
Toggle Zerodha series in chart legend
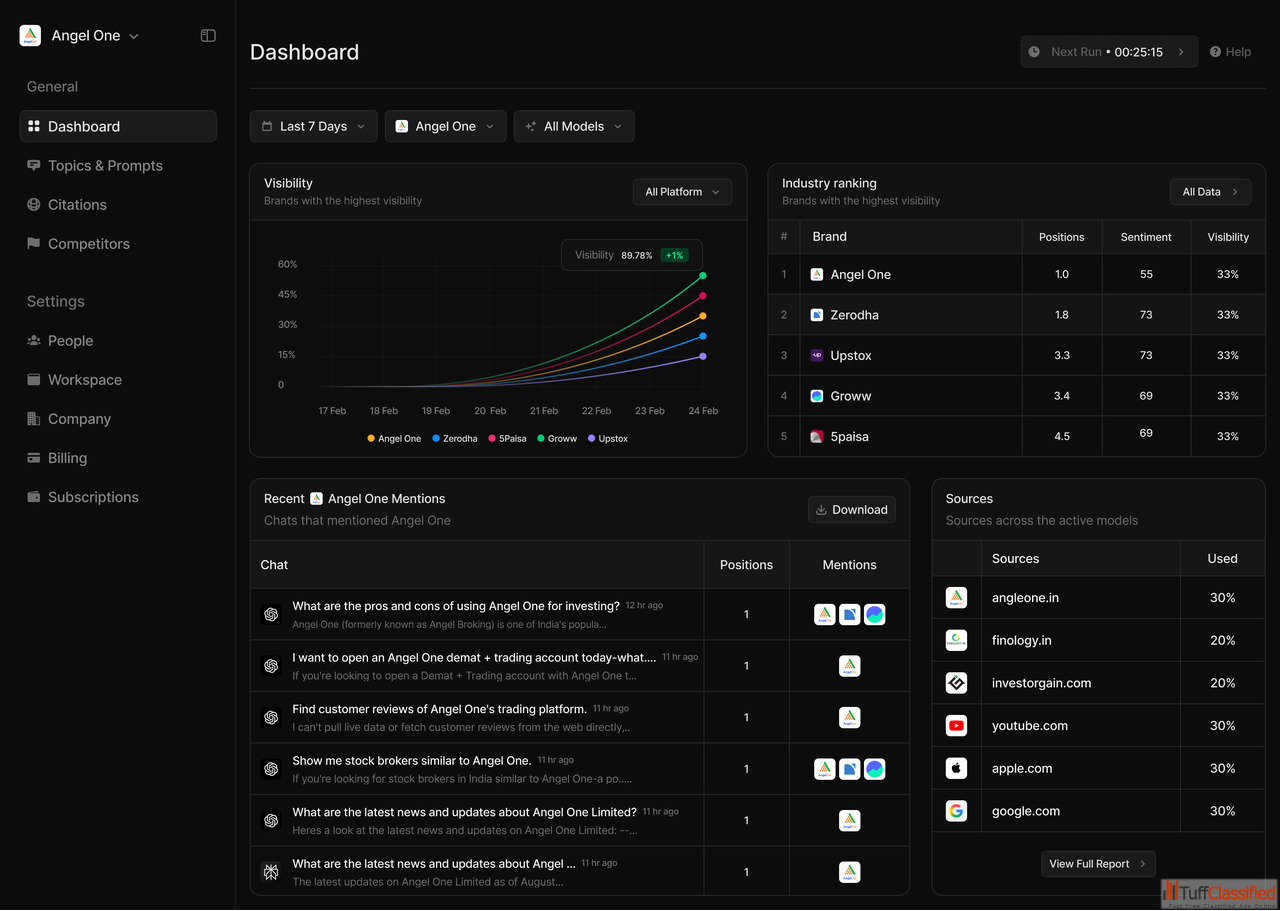point(454,439)
